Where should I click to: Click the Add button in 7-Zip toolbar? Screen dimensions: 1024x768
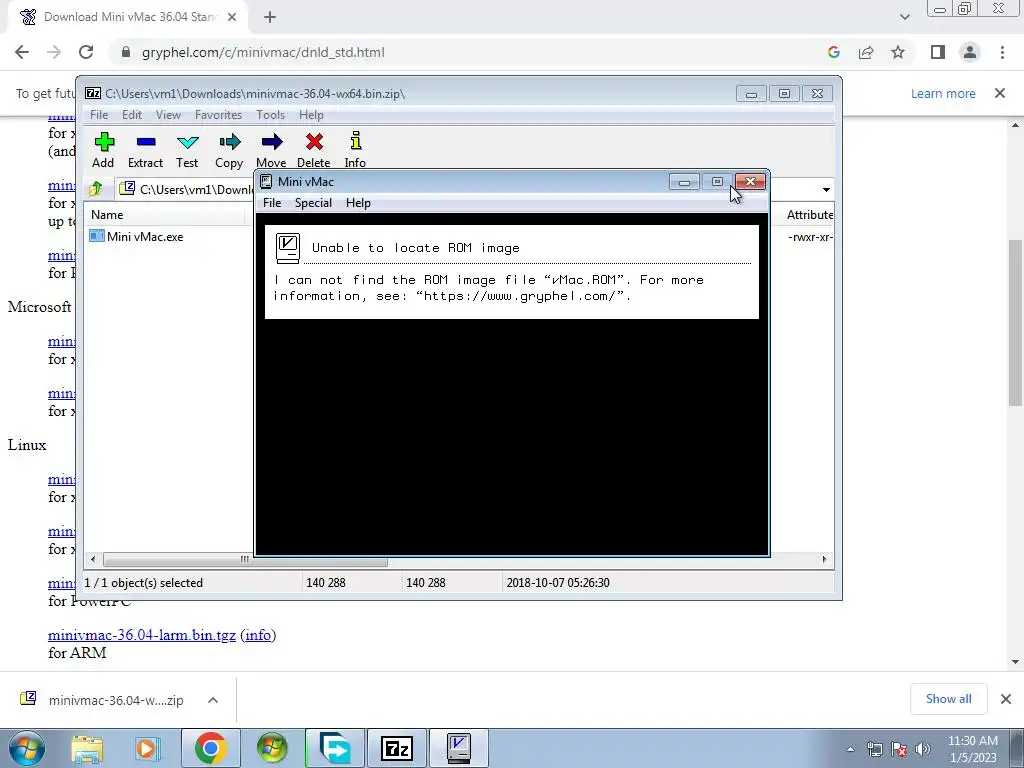tap(103, 151)
